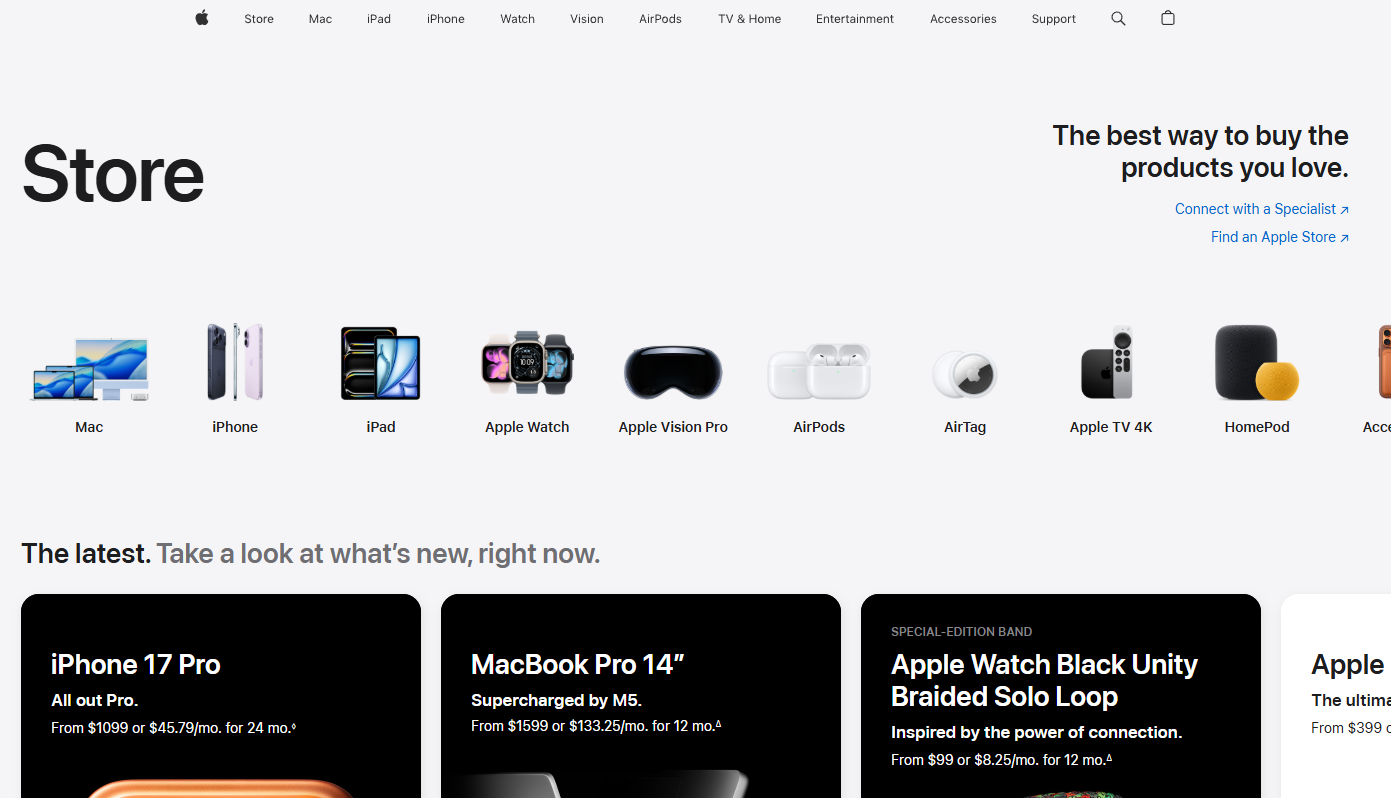Open the Store menu item

[x=259, y=19]
